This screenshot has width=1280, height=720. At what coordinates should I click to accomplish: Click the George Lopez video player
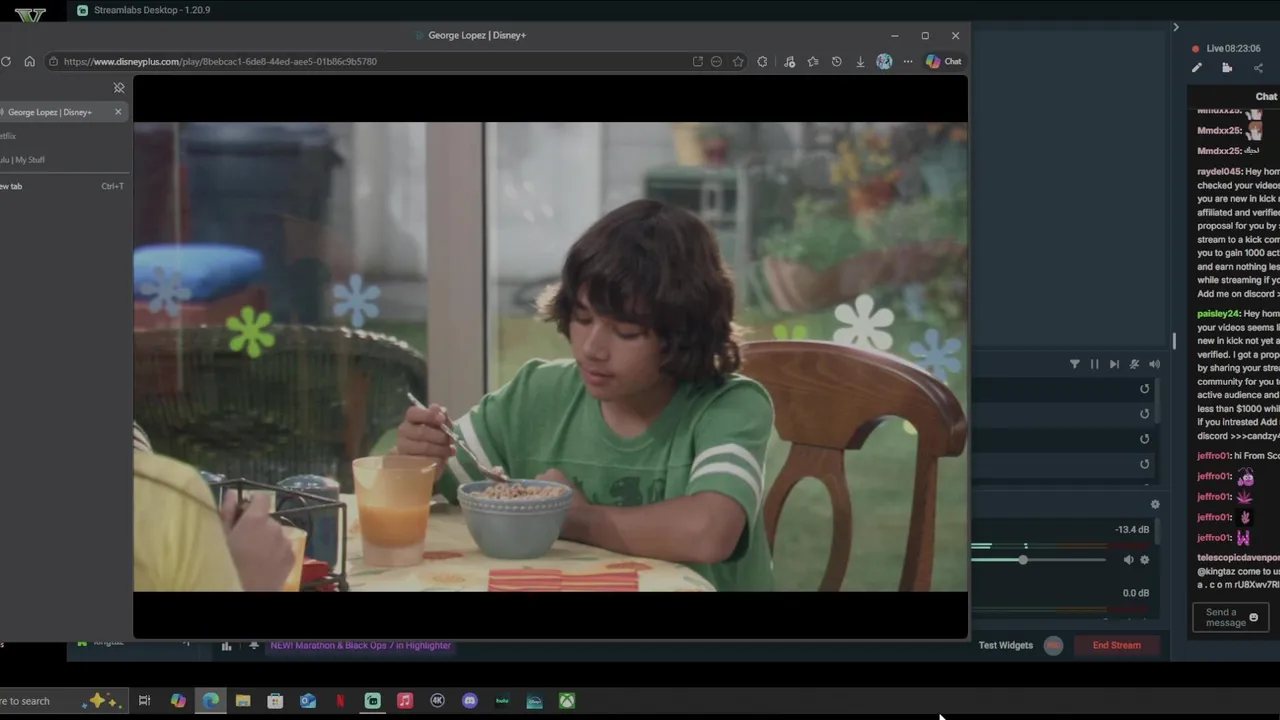[550, 357]
